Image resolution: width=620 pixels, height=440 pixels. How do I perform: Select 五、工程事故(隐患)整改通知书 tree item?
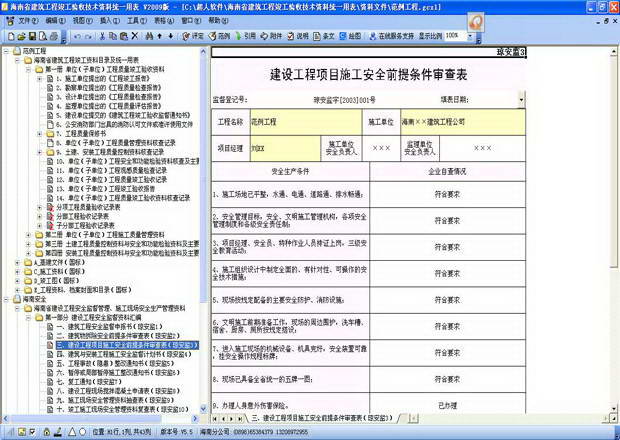(x=115, y=363)
